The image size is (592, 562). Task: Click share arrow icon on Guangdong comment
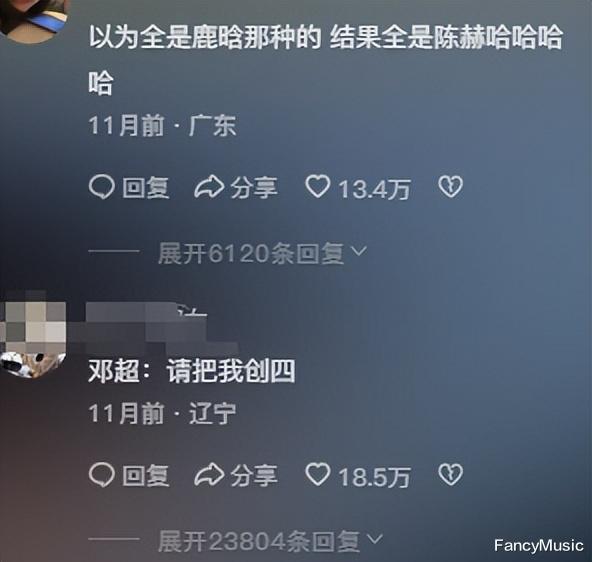[209, 186]
